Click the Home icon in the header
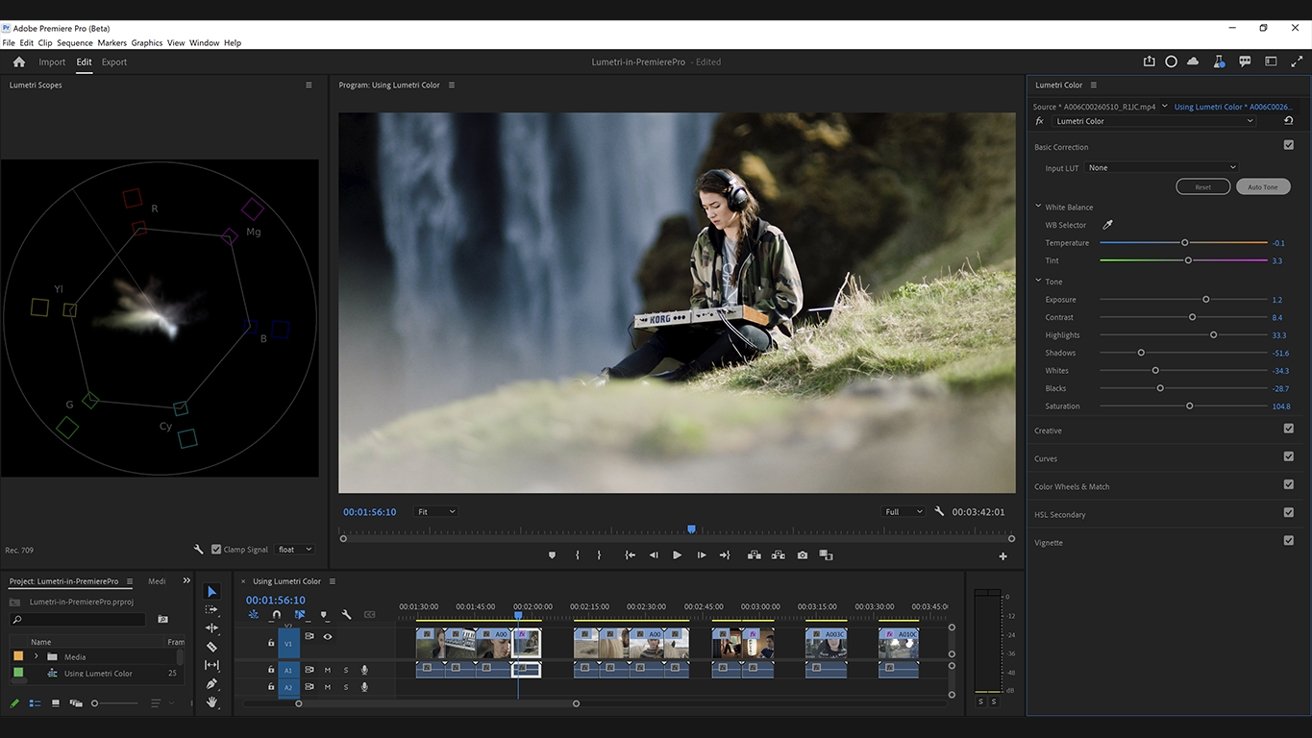The image size is (1312, 738). coord(18,62)
